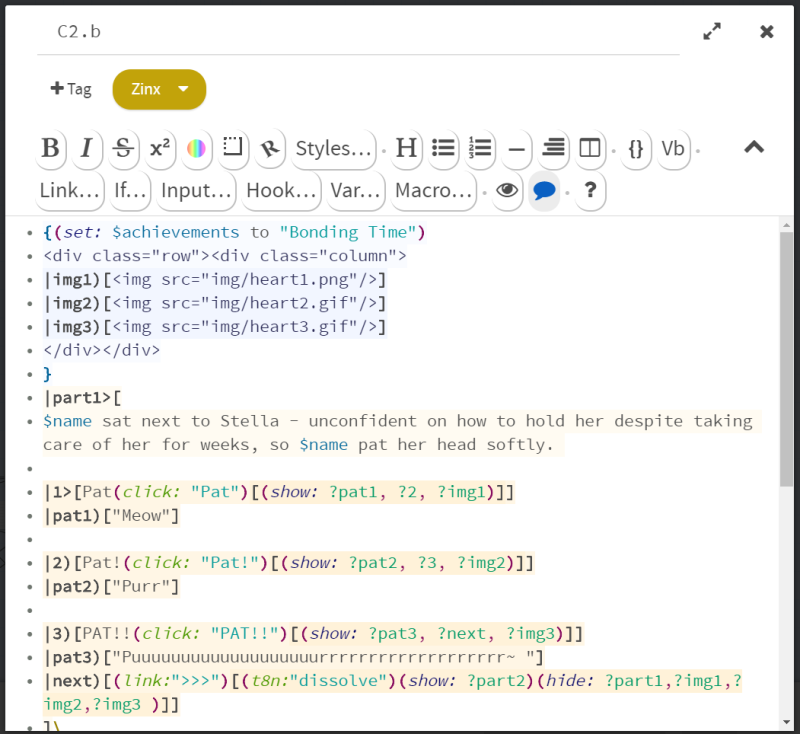Viewport: 800px width, 734px height.
Task: Open the Link… dialog
Action: point(69,191)
